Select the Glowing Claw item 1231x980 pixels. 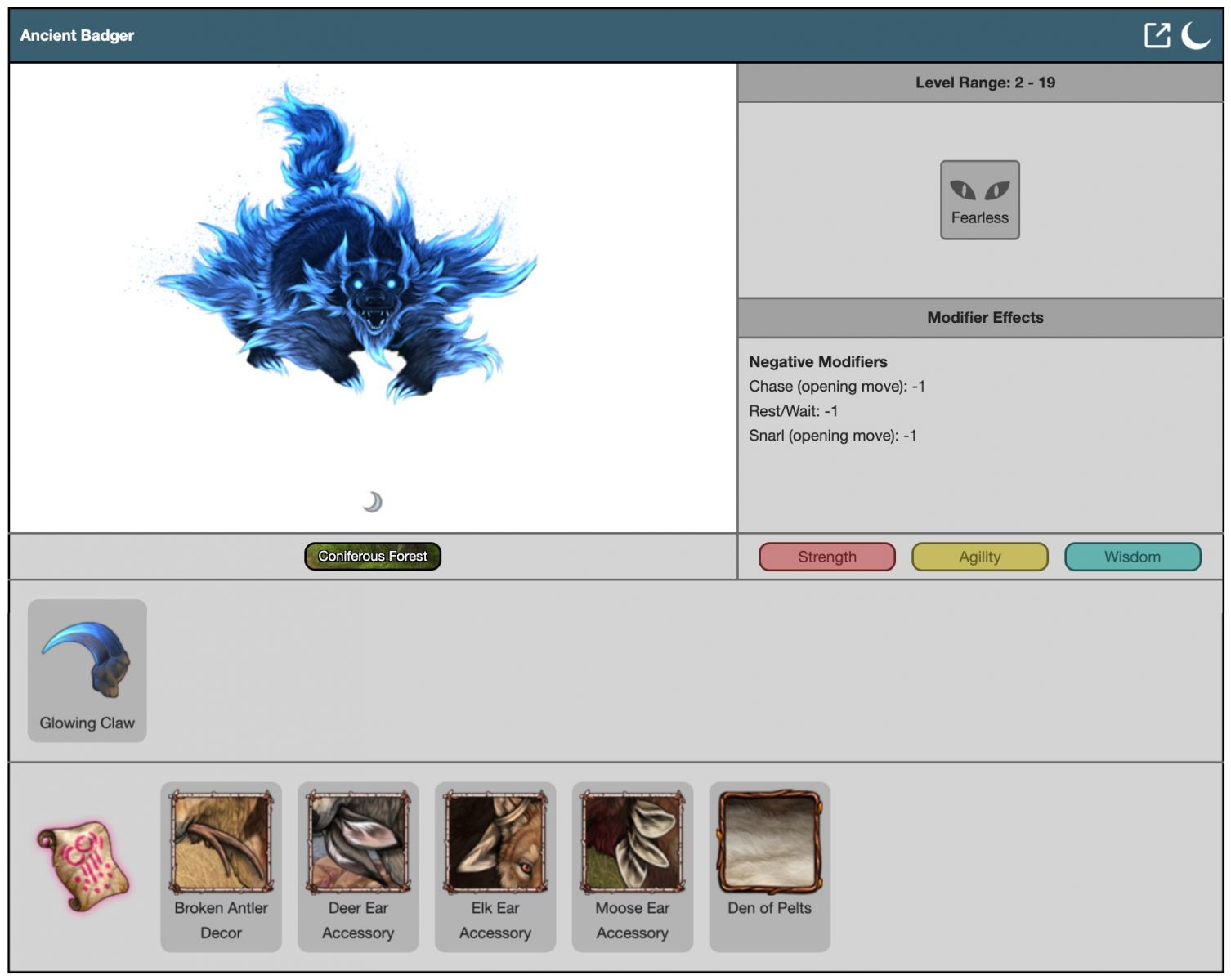click(x=87, y=670)
